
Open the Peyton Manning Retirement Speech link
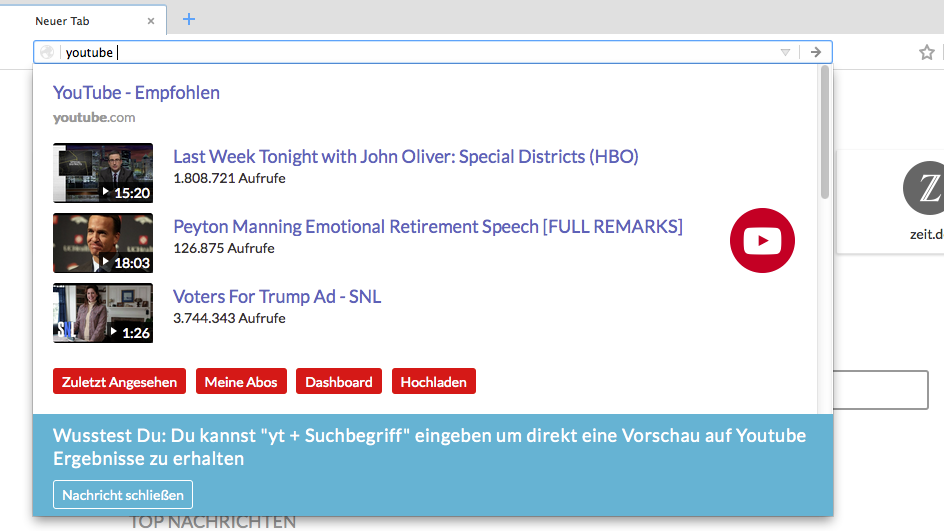[427, 227]
